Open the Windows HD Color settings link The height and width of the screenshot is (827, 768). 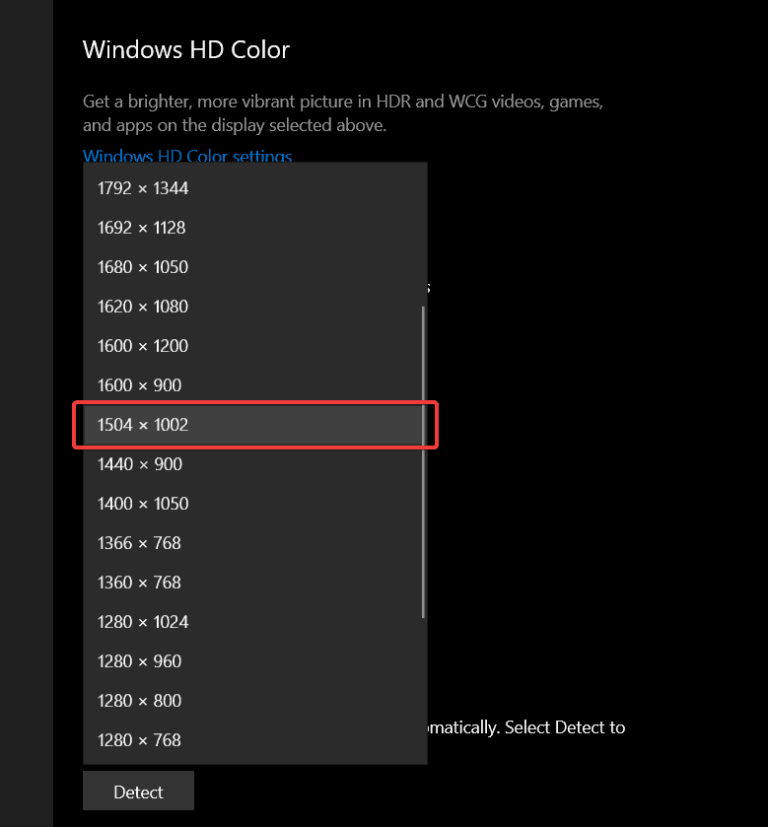(x=187, y=157)
